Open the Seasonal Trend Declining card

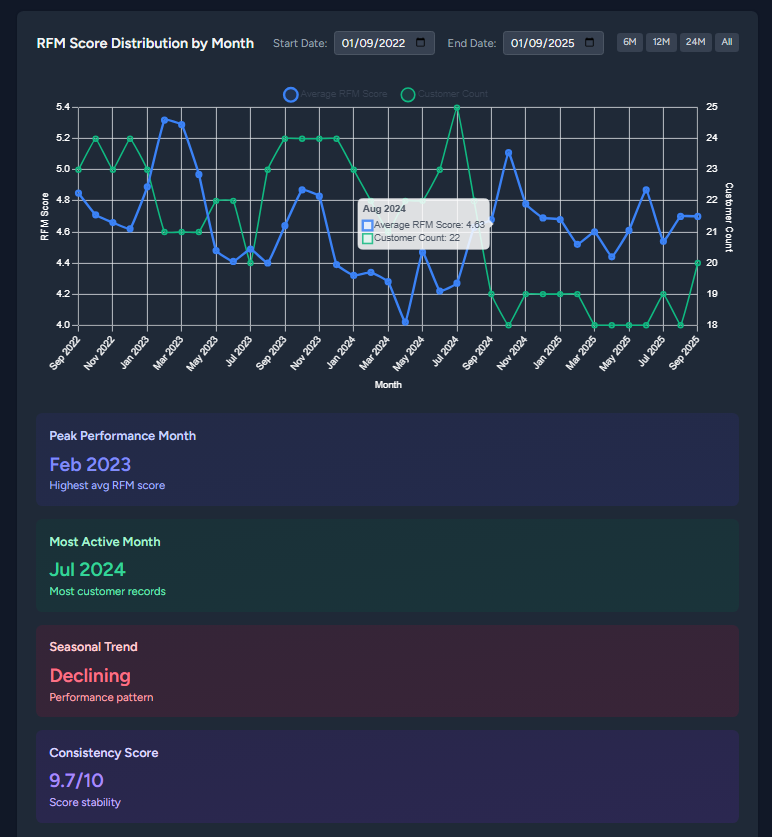(x=387, y=671)
